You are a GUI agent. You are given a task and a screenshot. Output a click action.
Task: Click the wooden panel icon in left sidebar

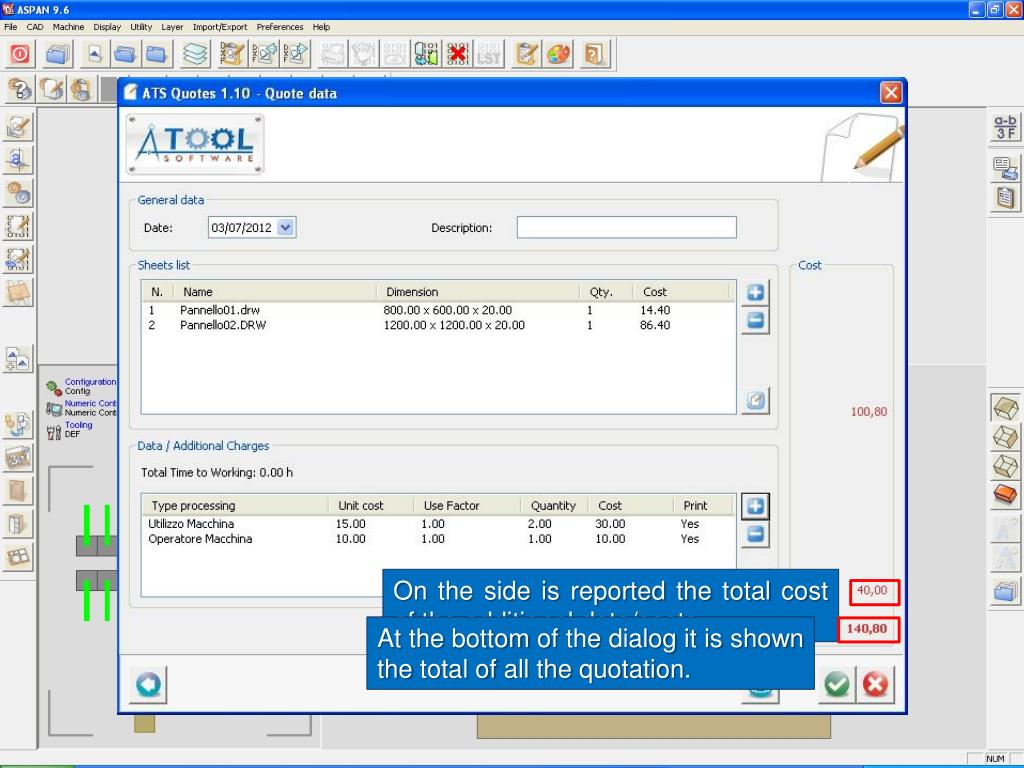pyautogui.click(x=18, y=293)
